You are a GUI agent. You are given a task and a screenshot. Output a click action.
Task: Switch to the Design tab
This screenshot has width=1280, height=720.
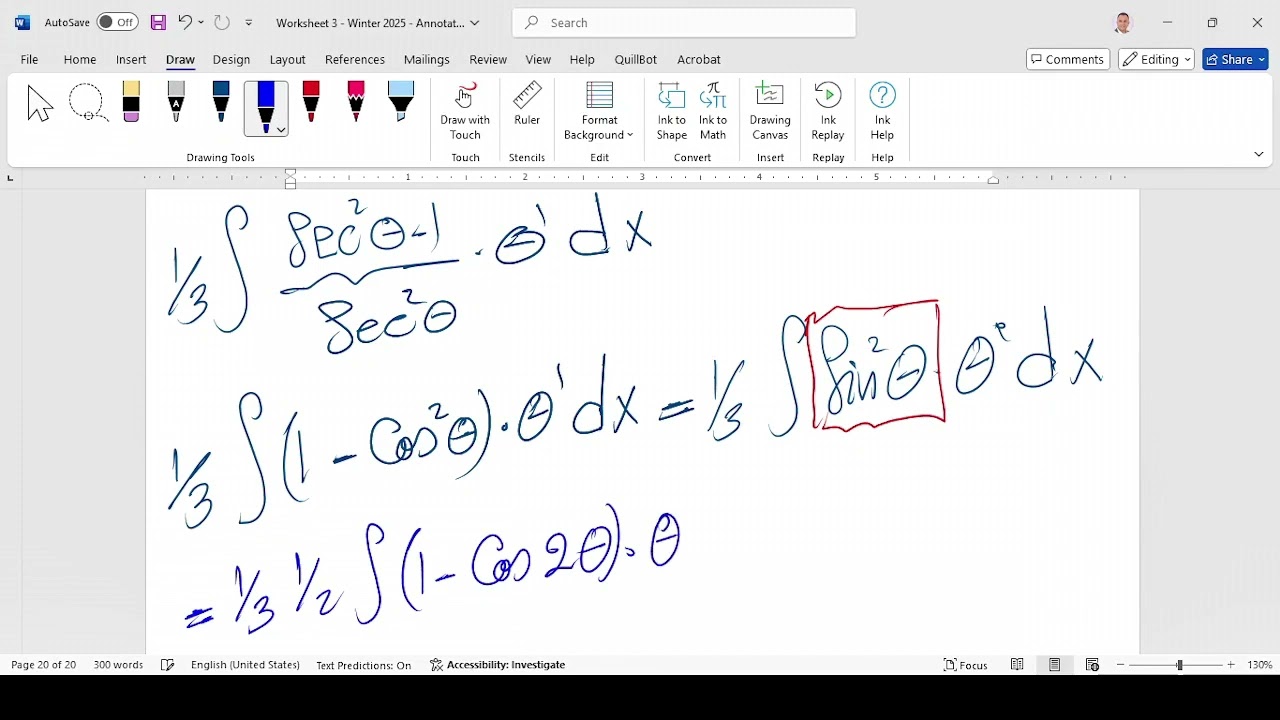point(231,59)
